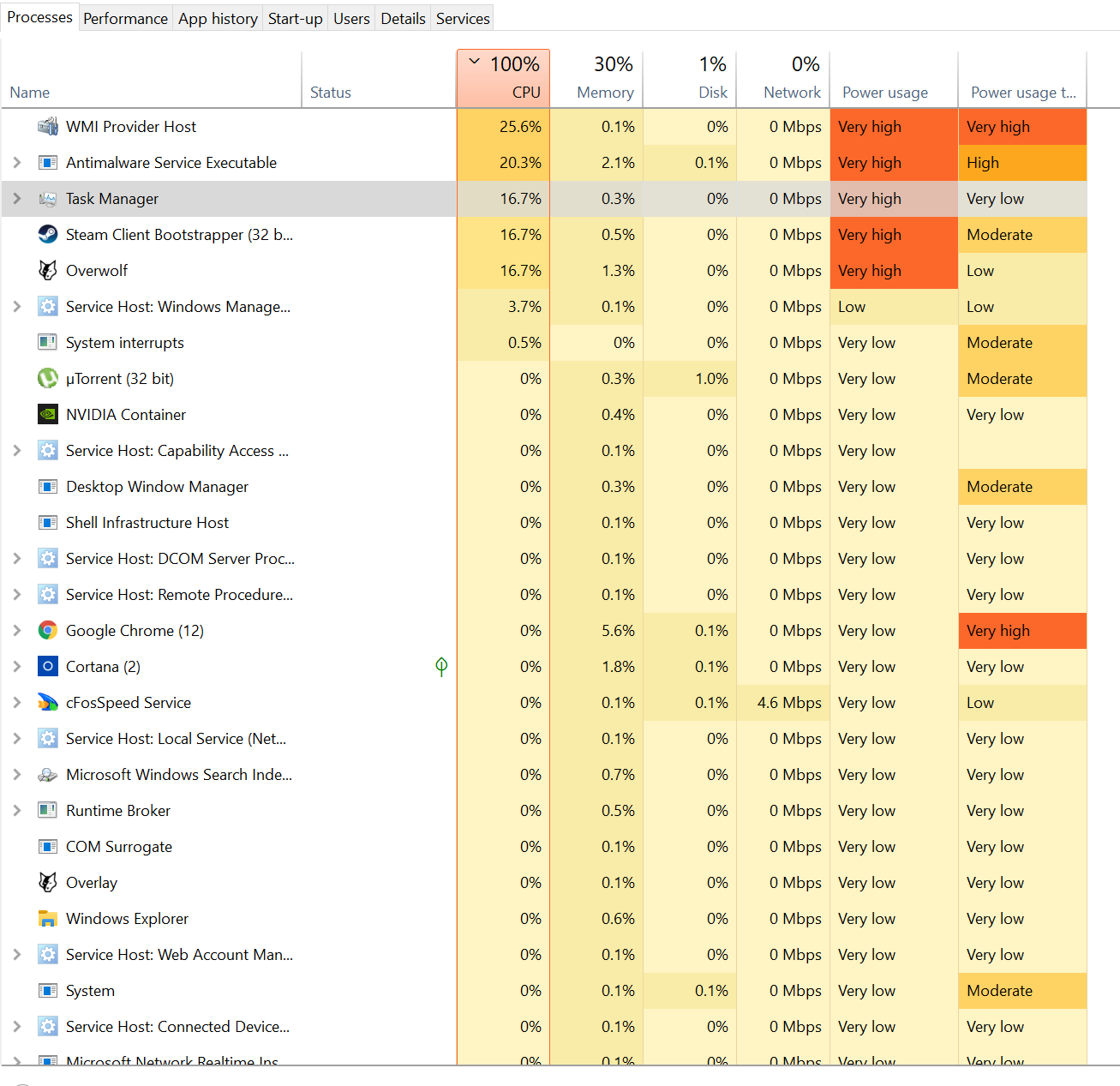Select the Processes tab

pos(39,17)
